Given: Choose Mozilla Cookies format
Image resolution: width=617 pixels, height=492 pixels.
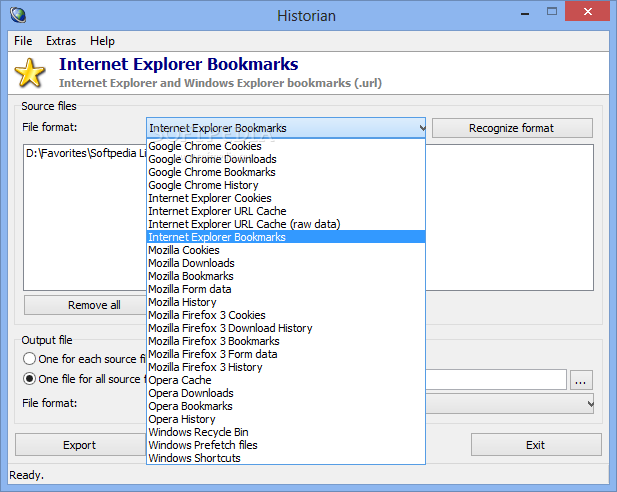Looking at the screenshot, I should tap(286, 250).
